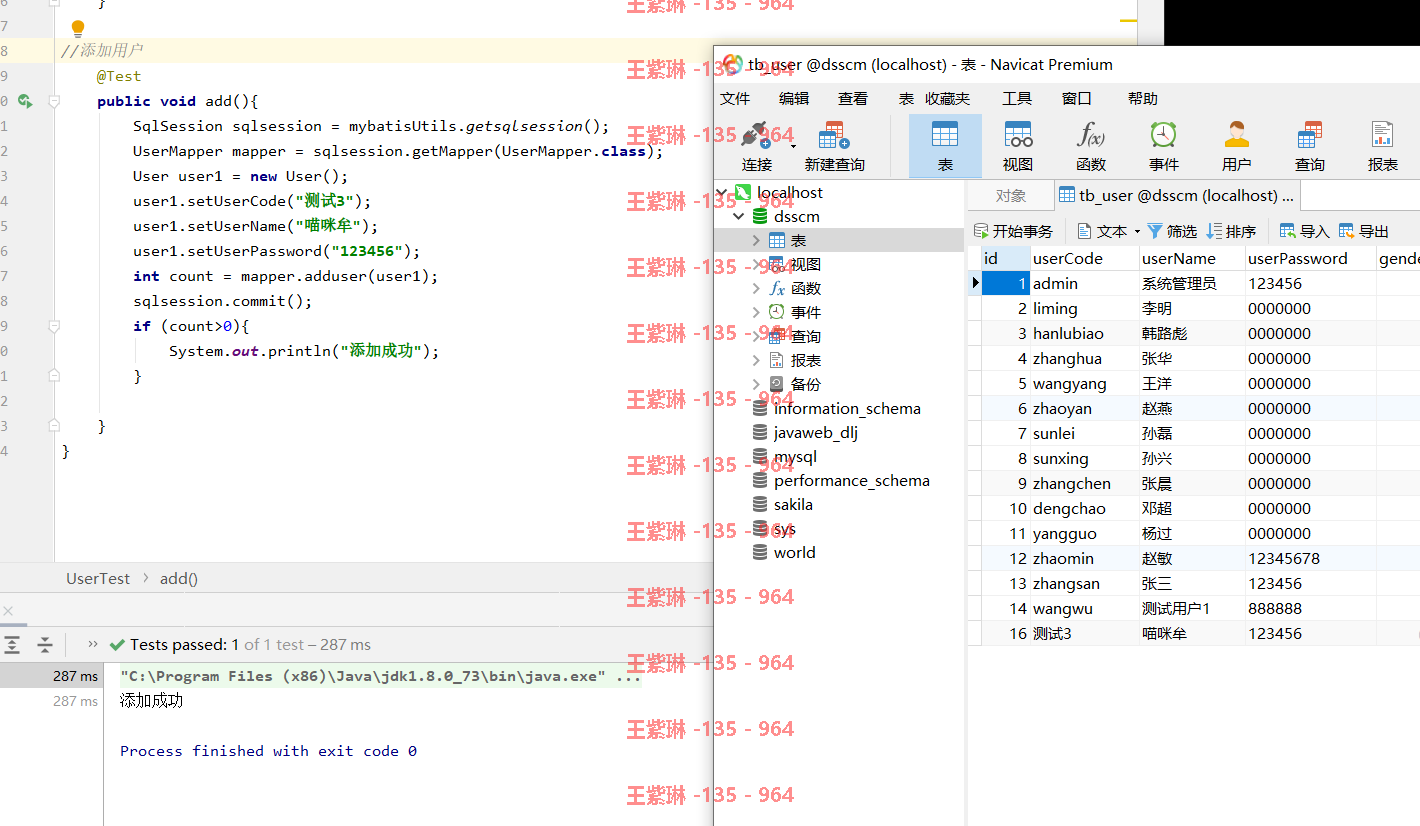Click the localhost connection icon in tree
Screen dimensions: 1420x826
[743, 192]
